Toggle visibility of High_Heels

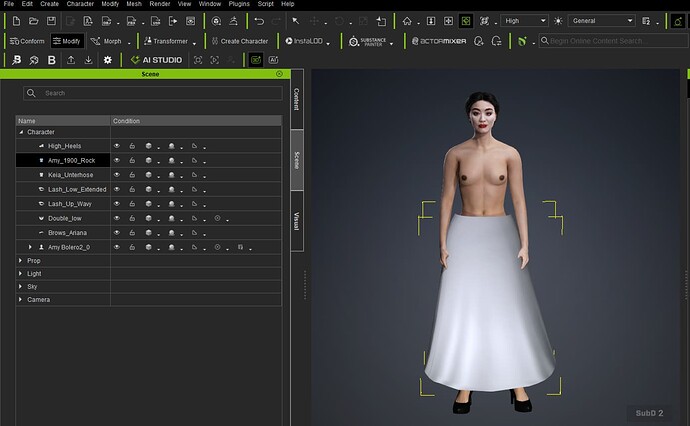pos(117,146)
